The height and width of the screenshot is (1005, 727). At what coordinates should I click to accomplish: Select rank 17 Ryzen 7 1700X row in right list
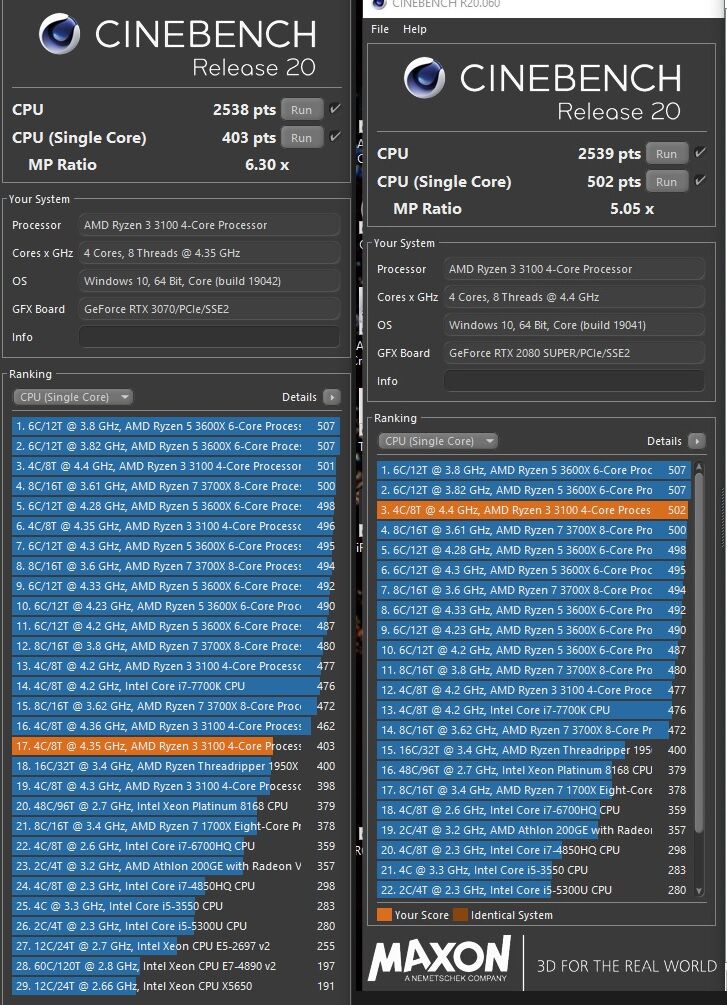pos(533,790)
